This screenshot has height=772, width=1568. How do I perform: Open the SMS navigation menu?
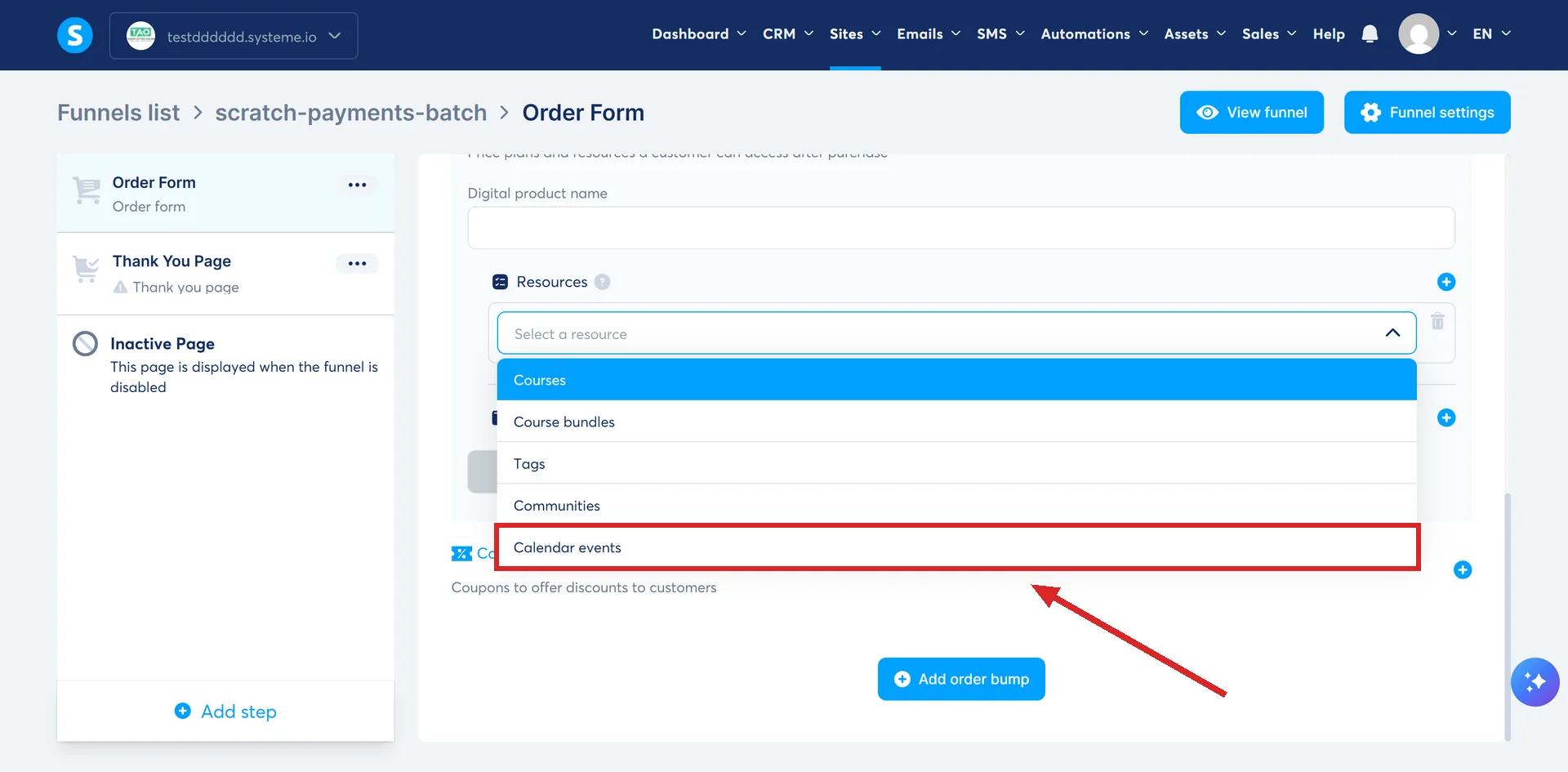pos(1000,33)
